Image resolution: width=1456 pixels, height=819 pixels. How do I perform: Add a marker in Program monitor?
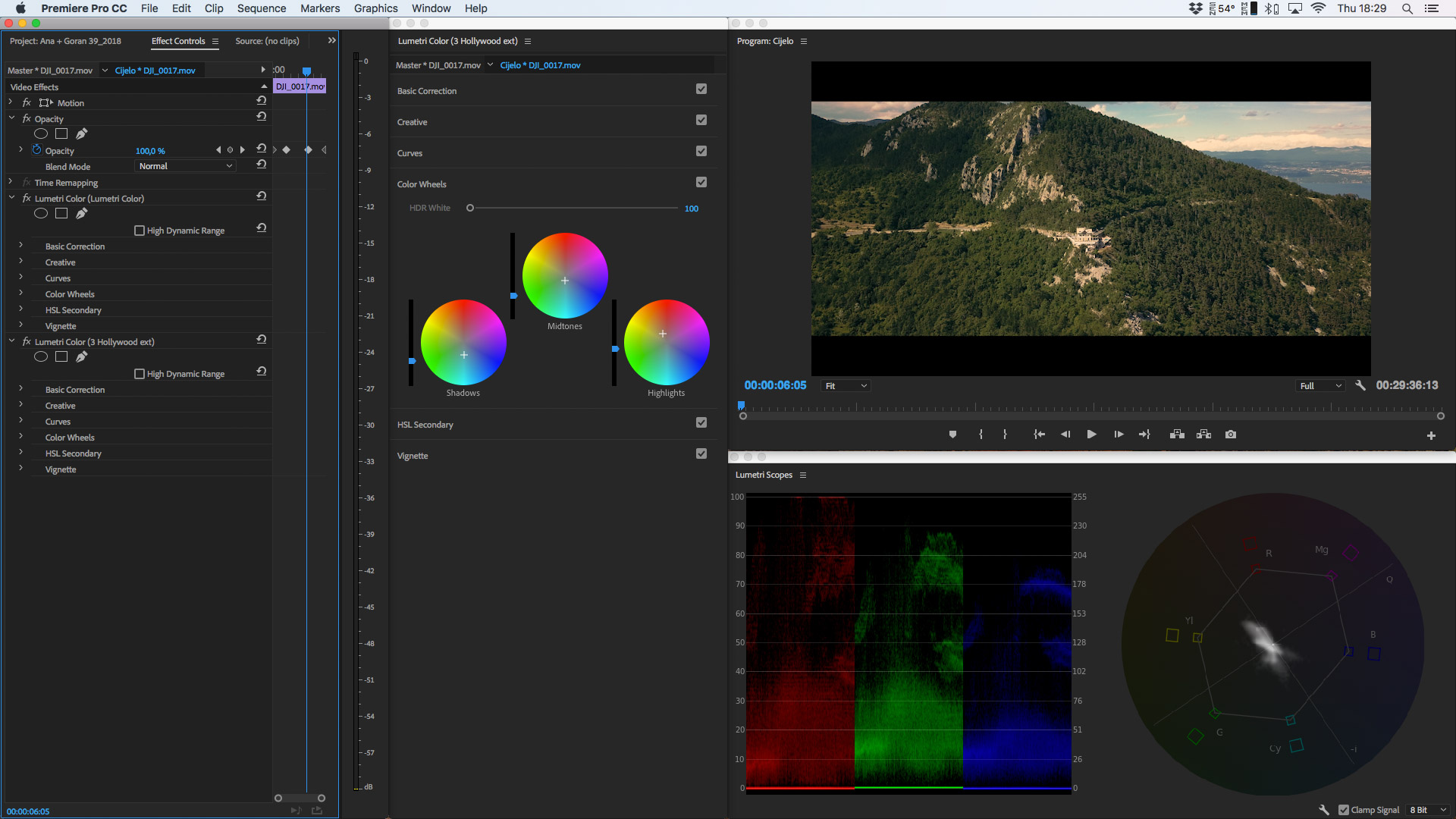tap(952, 435)
